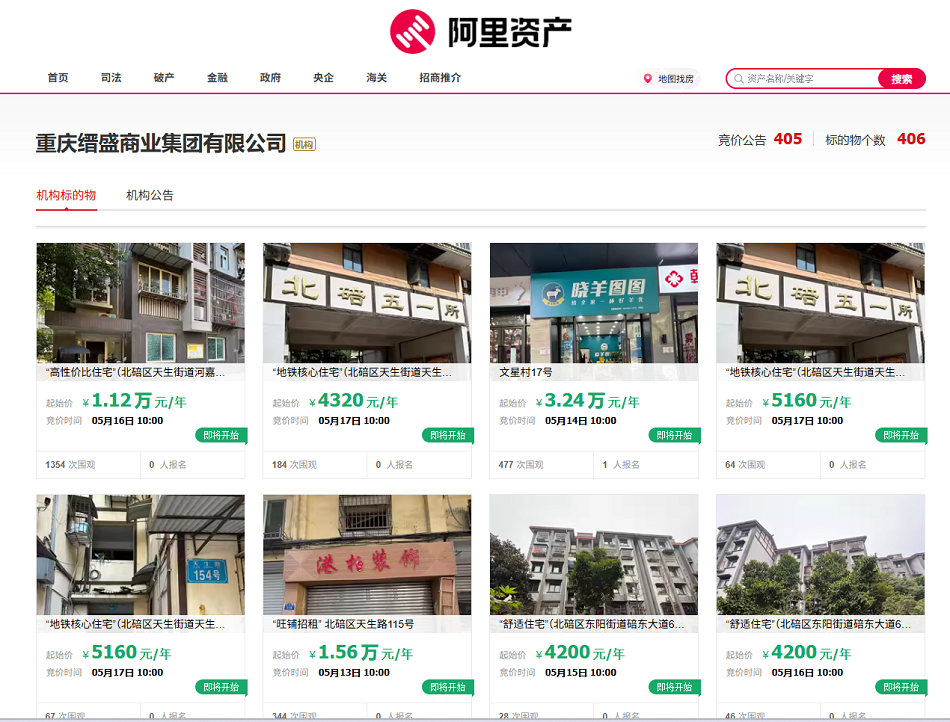Click the 64 次围观 view count
Viewport: 950px width, 722px height.
pos(745,465)
